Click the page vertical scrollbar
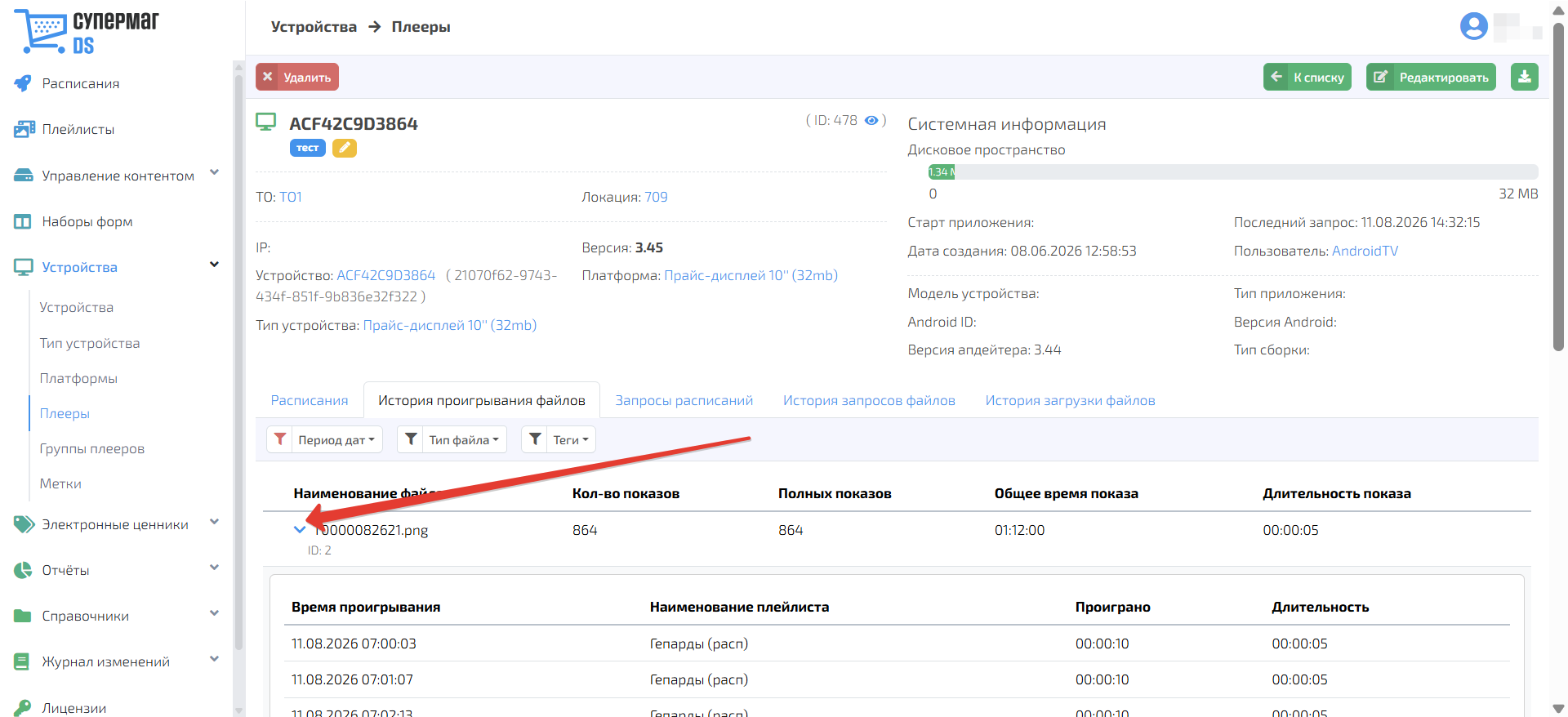 pos(1558,188)
